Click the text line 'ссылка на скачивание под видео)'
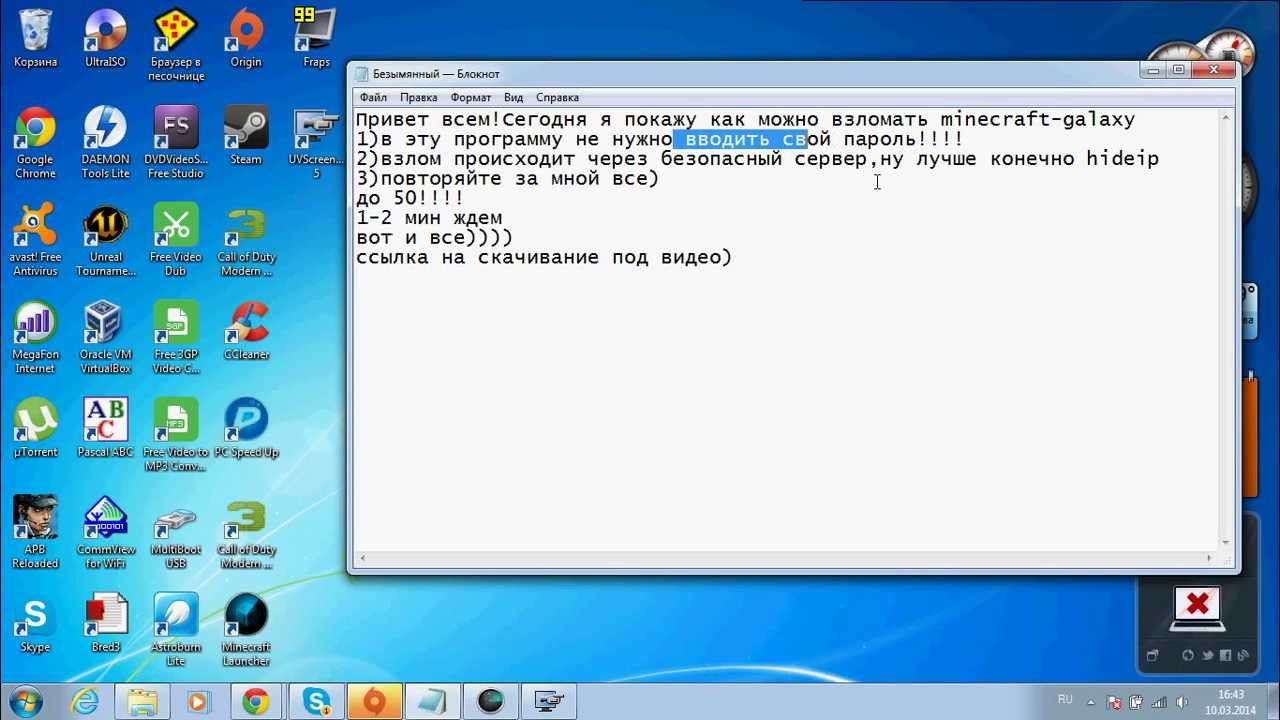The height and width of the screenshot is (720, 1280). pyautogui.click(x=544, y=258)
